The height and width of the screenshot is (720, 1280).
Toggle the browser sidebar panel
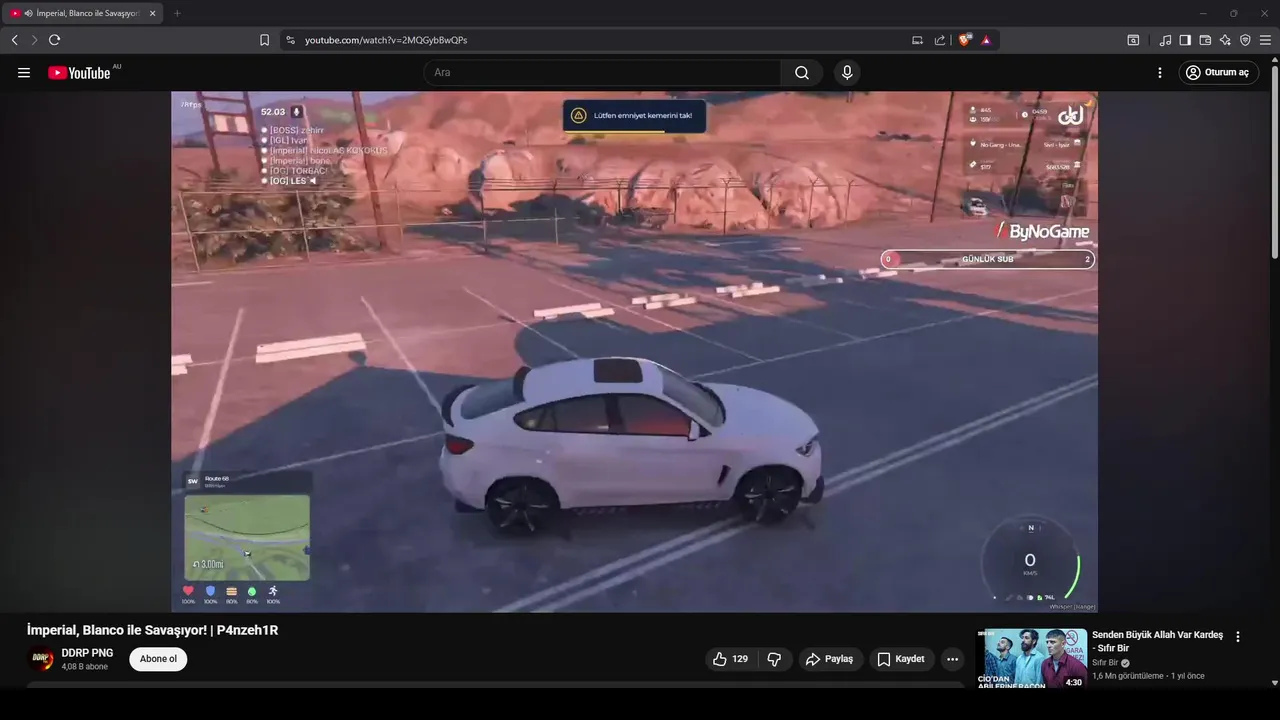click(x=1185, y=40)
